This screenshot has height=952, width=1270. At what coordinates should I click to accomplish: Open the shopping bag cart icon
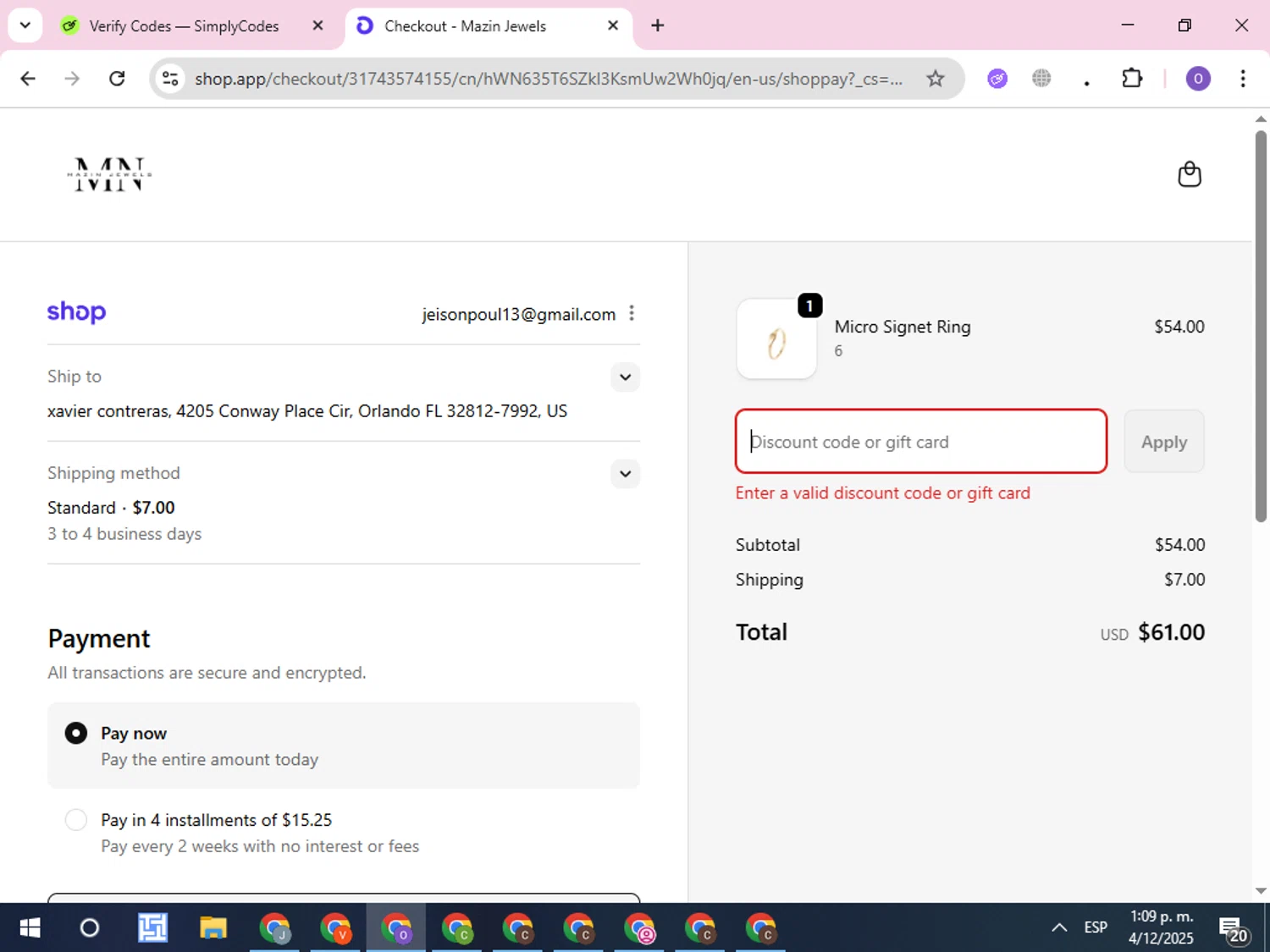point(1190,174)
